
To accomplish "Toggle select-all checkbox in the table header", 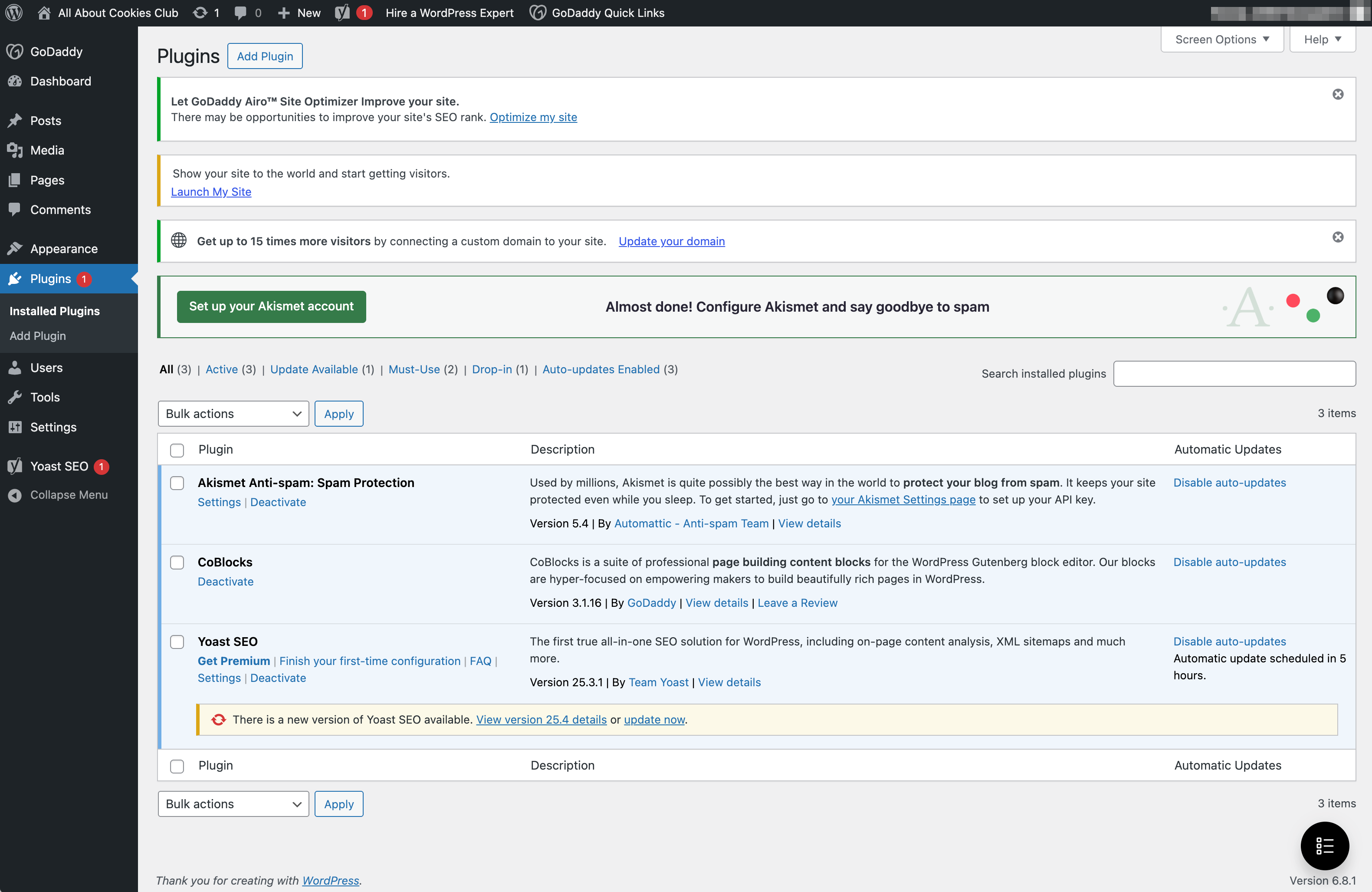I will pos(177,450).
